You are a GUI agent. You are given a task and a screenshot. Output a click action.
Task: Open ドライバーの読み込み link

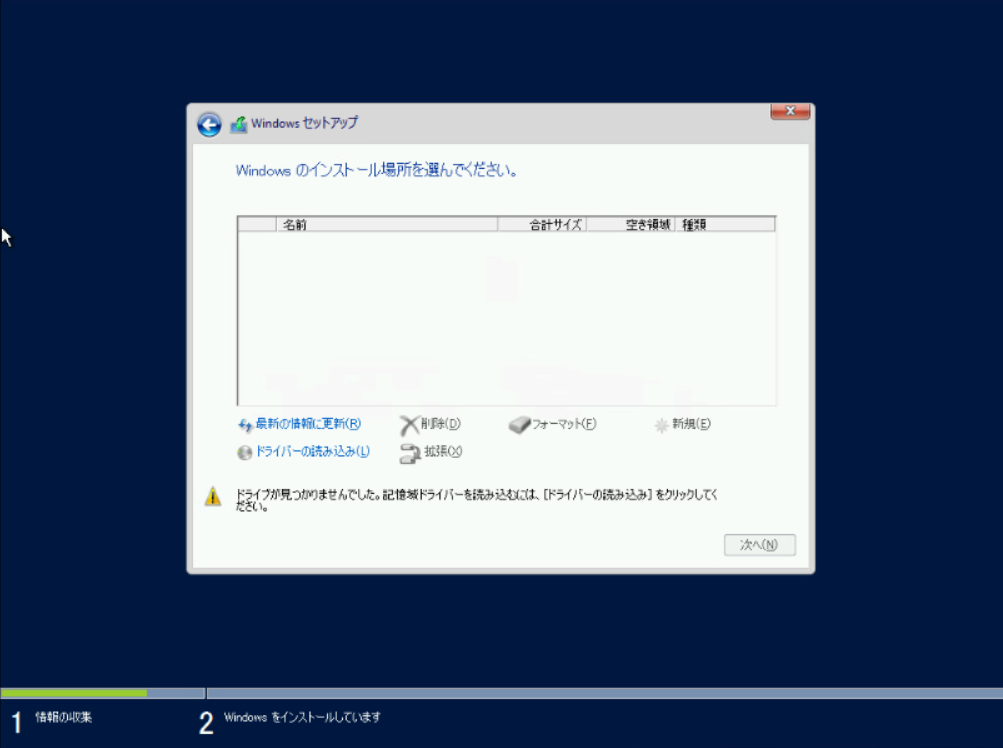pyautogui.click(x=313, y=451)
